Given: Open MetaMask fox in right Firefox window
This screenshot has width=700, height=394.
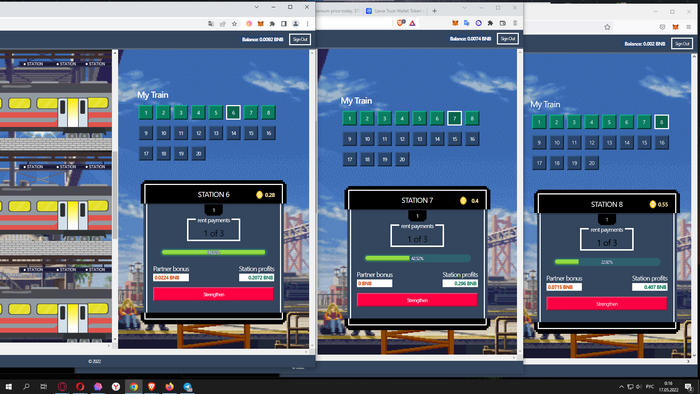Looking at the screenshot, I should coord(675,27).
